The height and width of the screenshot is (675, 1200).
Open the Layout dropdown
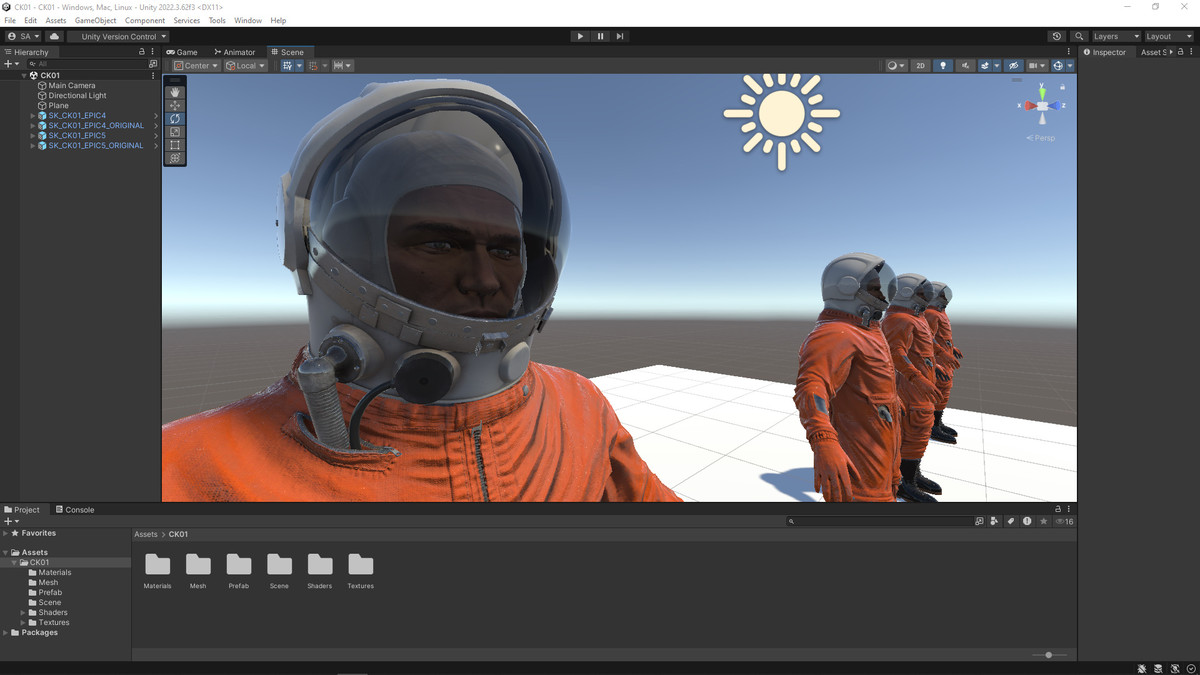coord(1168,36)
